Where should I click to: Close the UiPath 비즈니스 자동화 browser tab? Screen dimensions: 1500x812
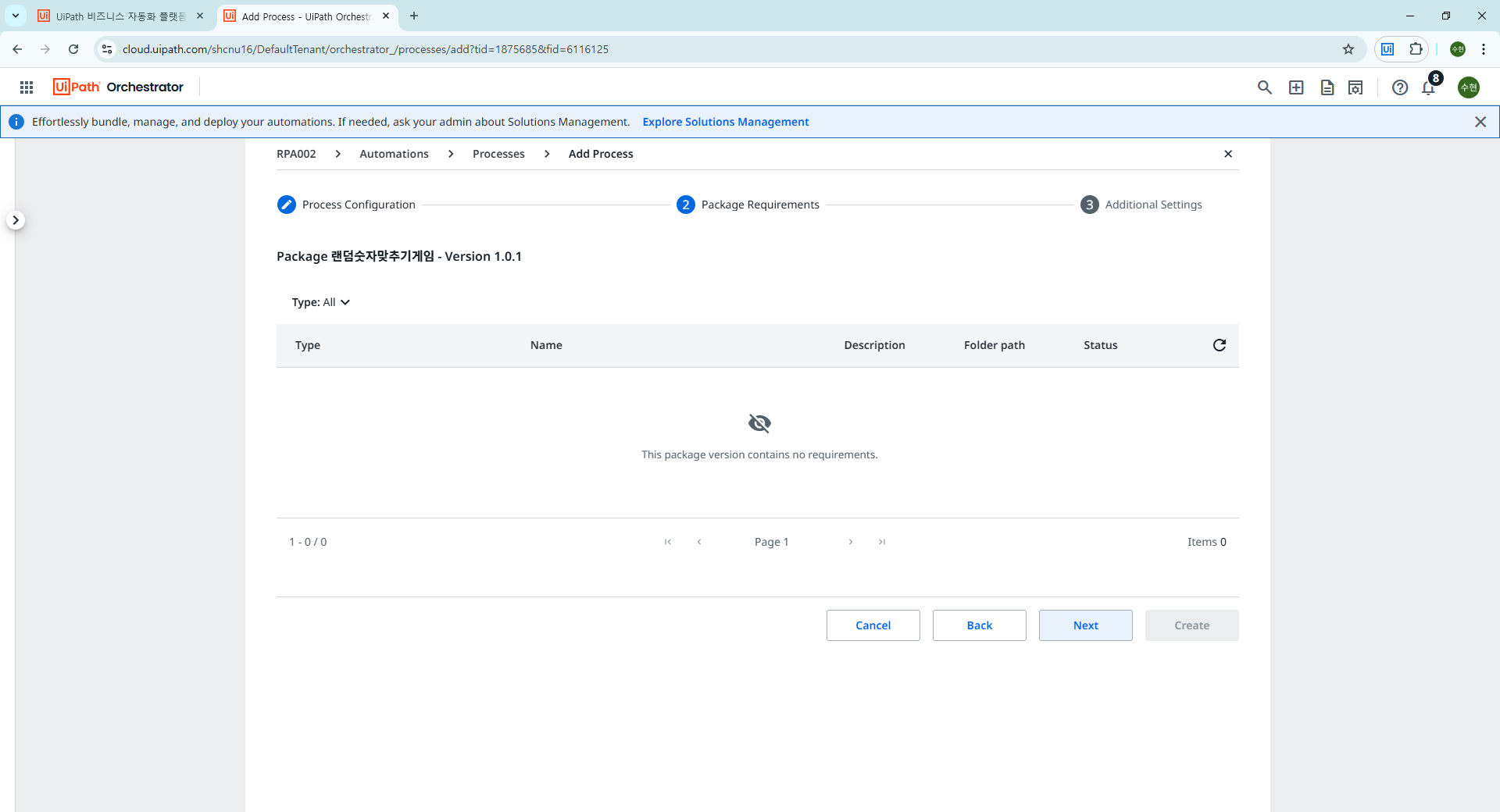point(200,16)
